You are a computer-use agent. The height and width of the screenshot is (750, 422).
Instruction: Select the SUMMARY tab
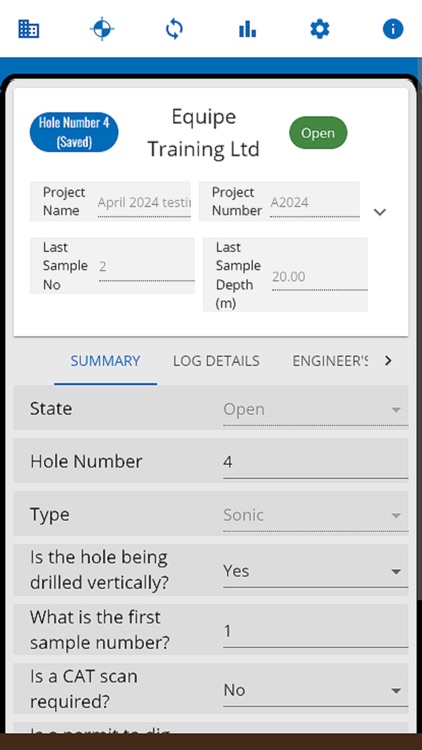(x=105, y=361)
